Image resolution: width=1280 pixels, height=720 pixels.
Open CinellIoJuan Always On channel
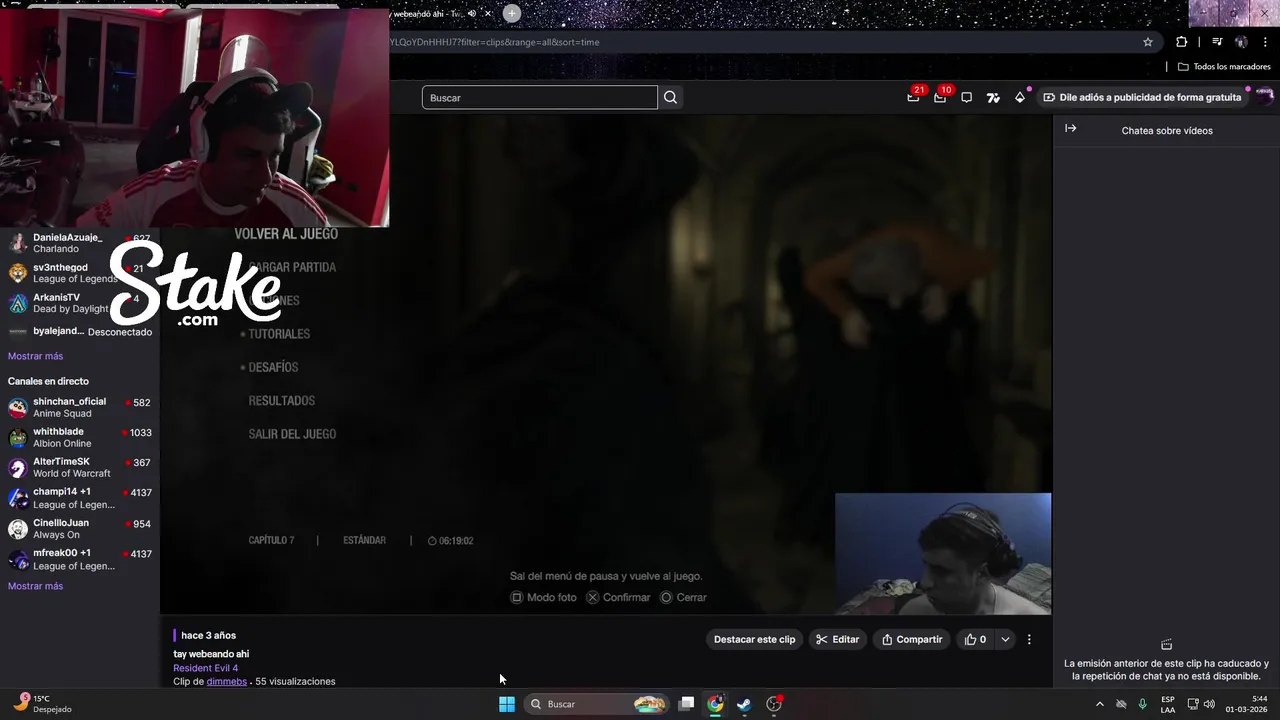pos(80,528)
